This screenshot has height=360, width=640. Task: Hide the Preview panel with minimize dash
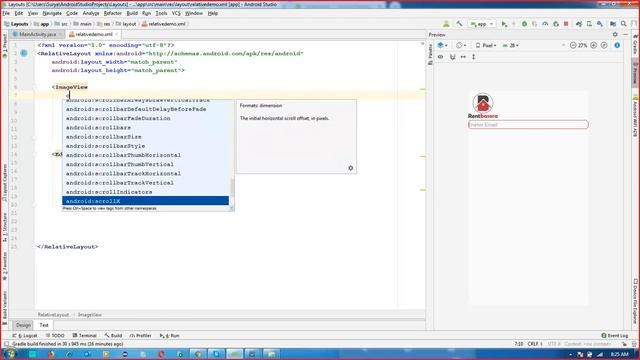coord(625,35)
